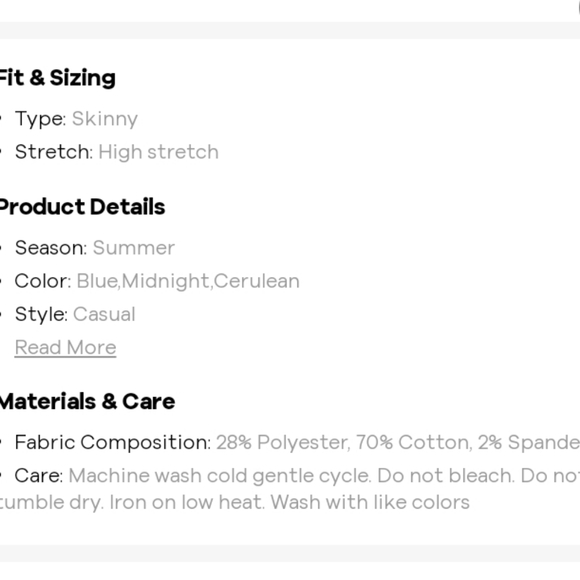Select the 70% Cotton text
Viewport: 580px width, 580px height.
[x=414, y=442]
